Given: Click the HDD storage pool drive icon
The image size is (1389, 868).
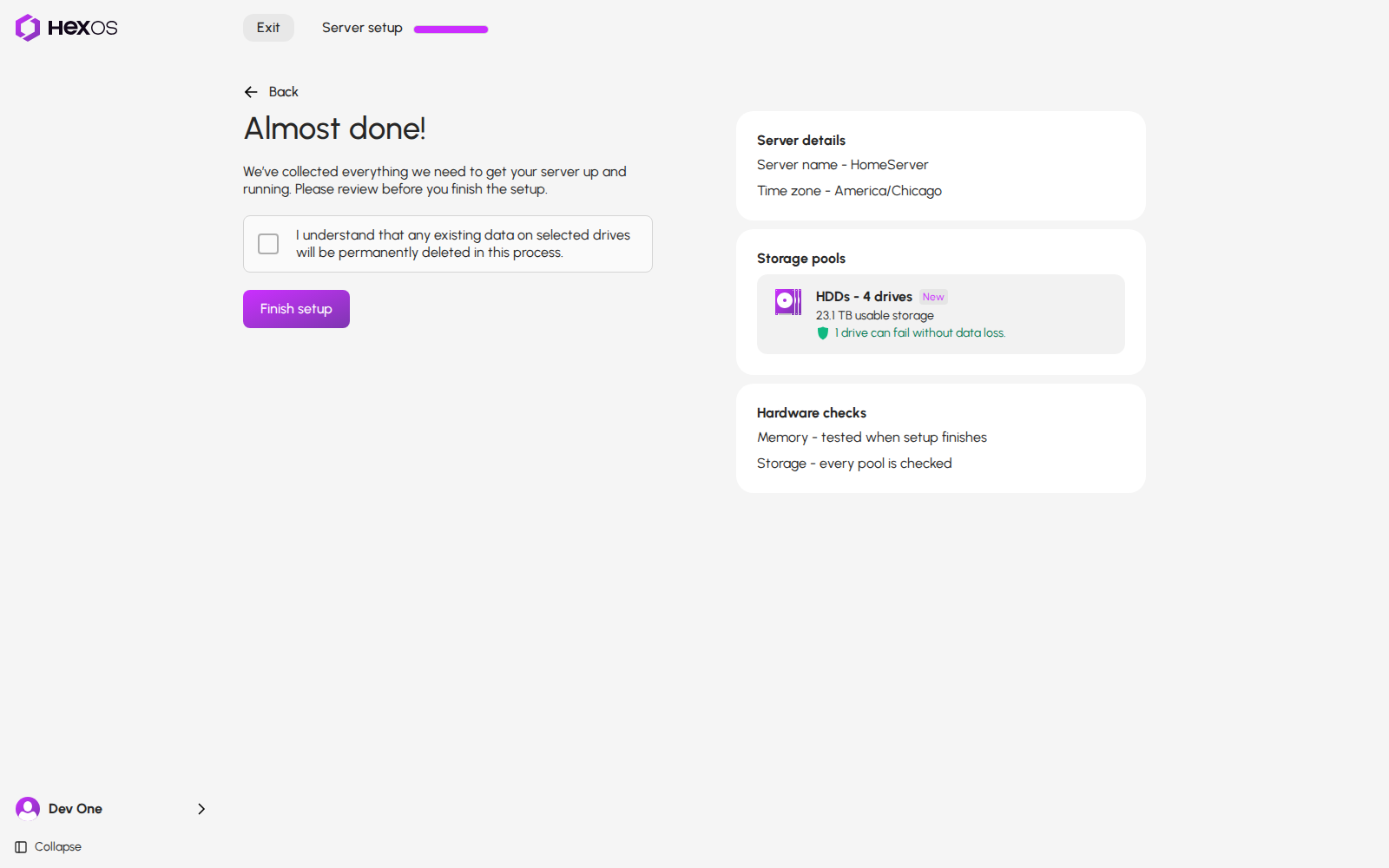Looking at the screenshot, I should (788, 302).
